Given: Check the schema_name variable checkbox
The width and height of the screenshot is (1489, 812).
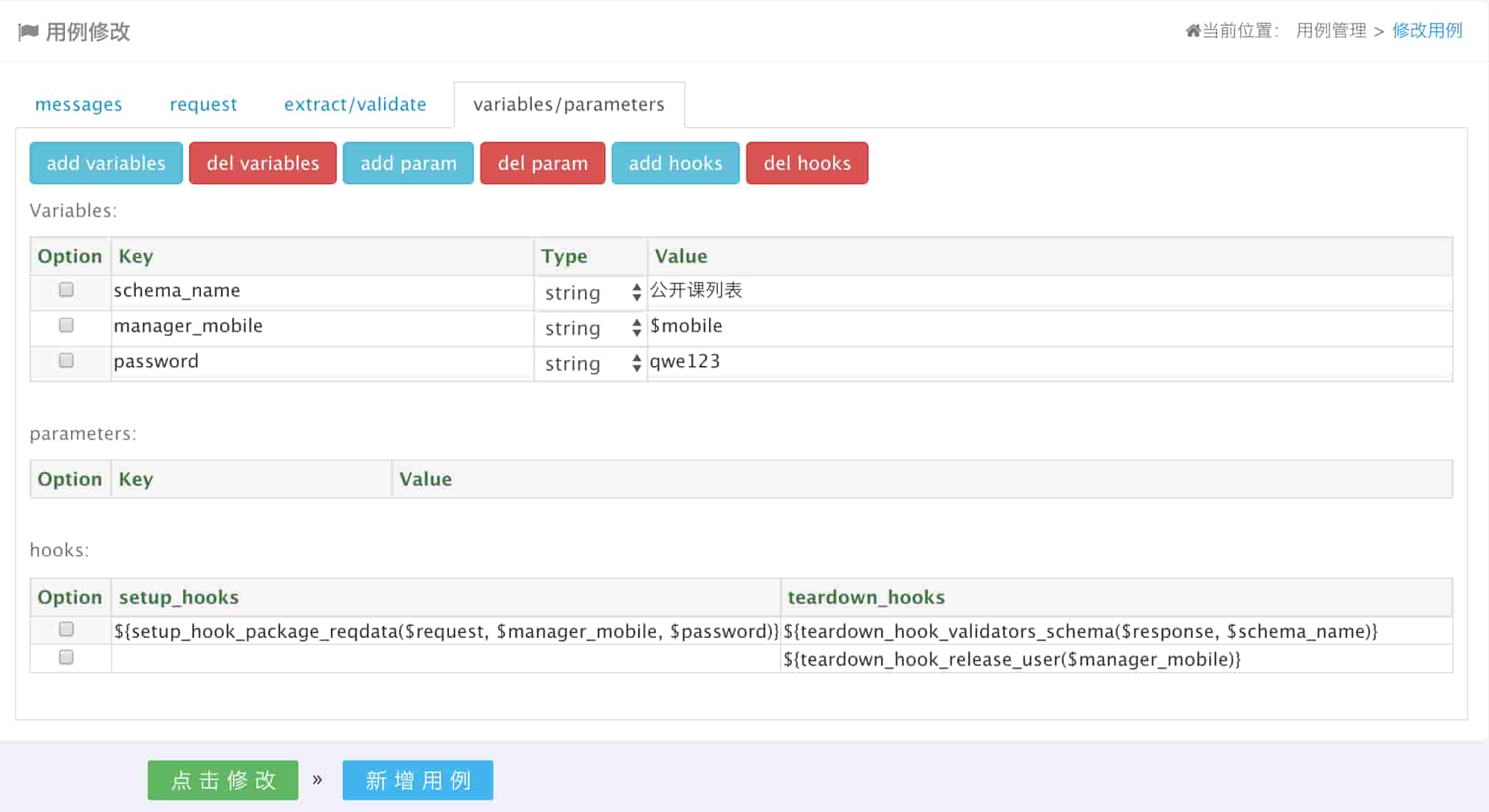Looking at the screenshot, I should point(66,289).
